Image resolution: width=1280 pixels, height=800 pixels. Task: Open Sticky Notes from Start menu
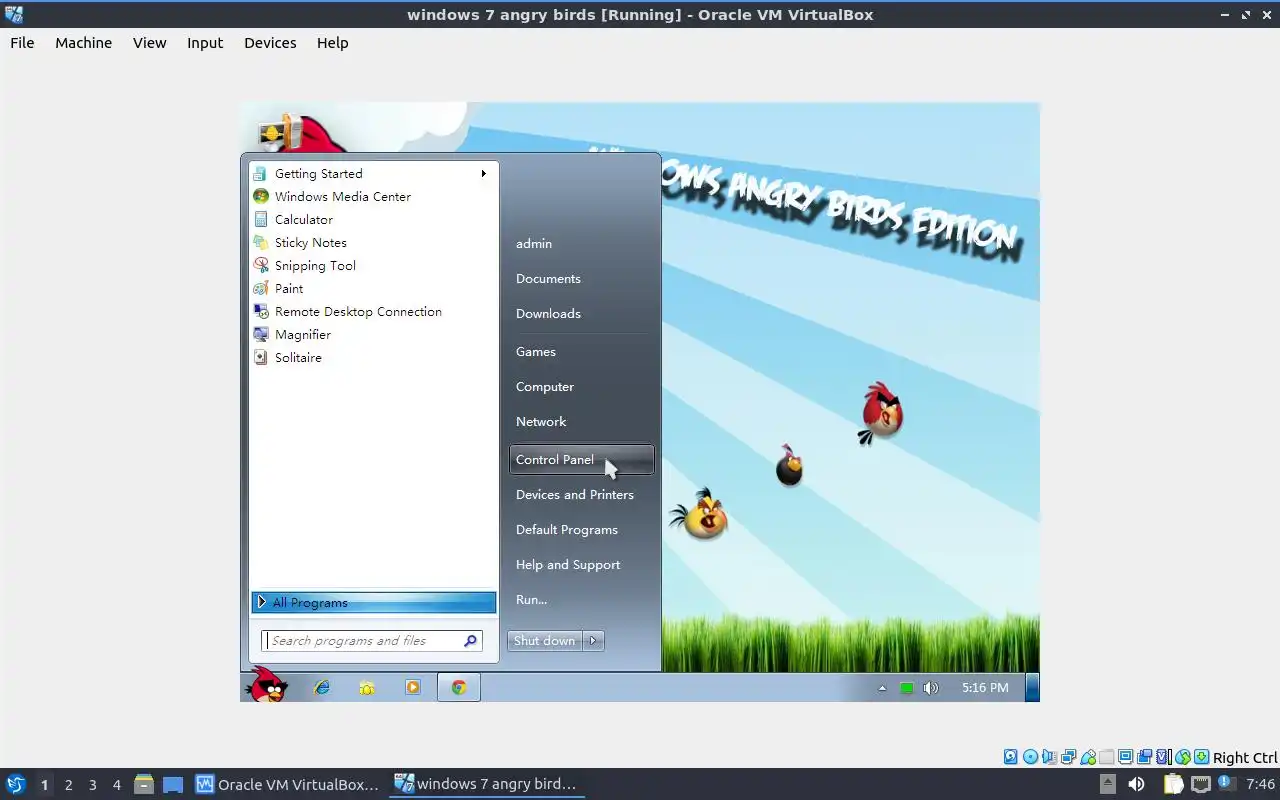click(373, 242)
